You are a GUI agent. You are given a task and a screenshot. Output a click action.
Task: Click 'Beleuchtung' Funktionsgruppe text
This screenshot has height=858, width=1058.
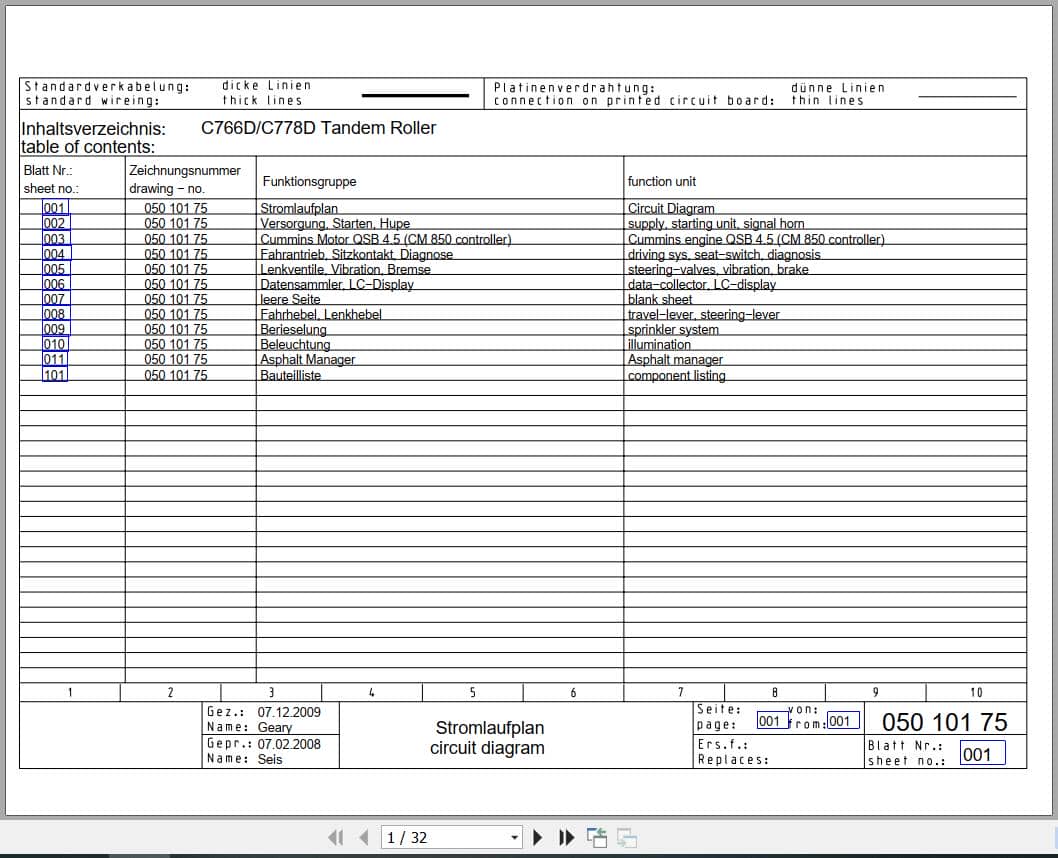296,344
